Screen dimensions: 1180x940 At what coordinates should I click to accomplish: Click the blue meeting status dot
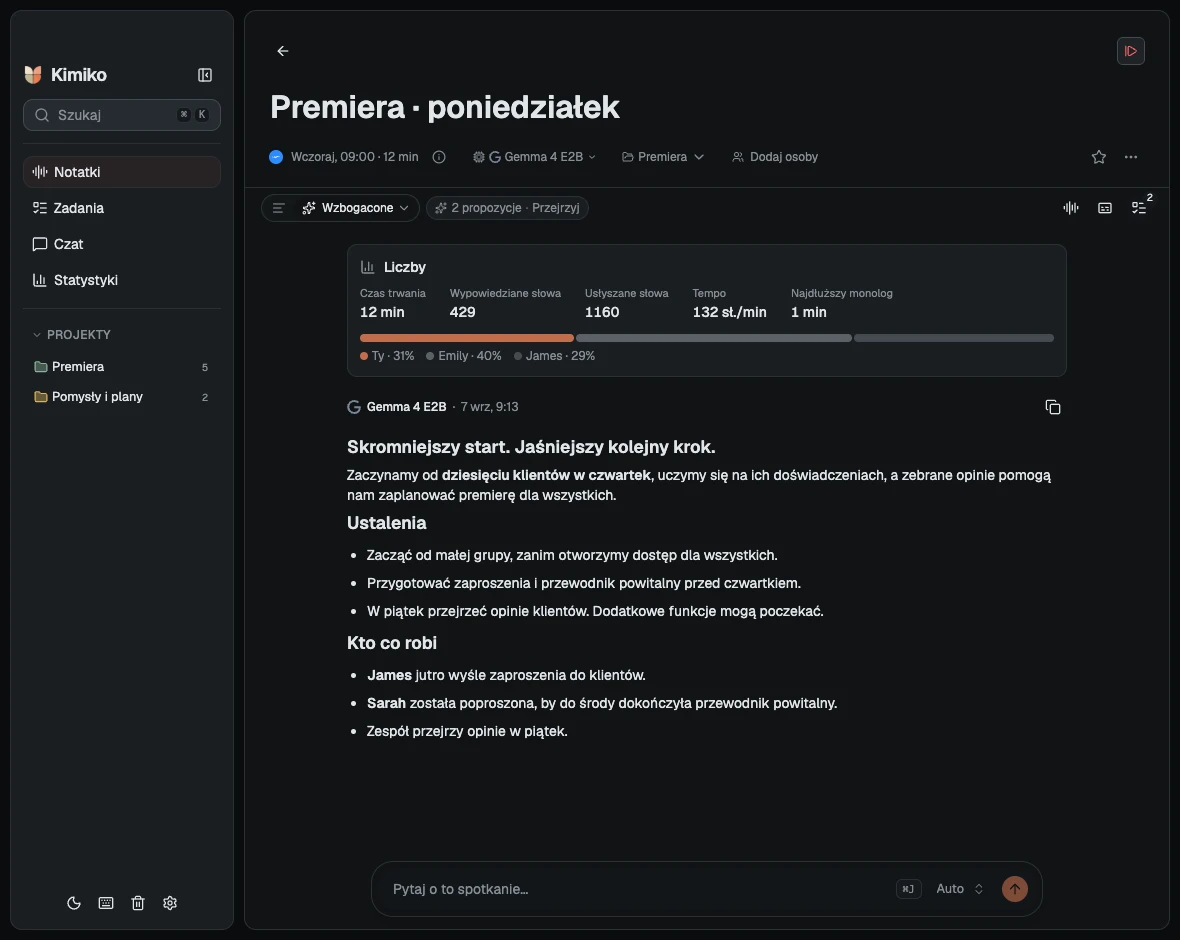click(276, 157)
